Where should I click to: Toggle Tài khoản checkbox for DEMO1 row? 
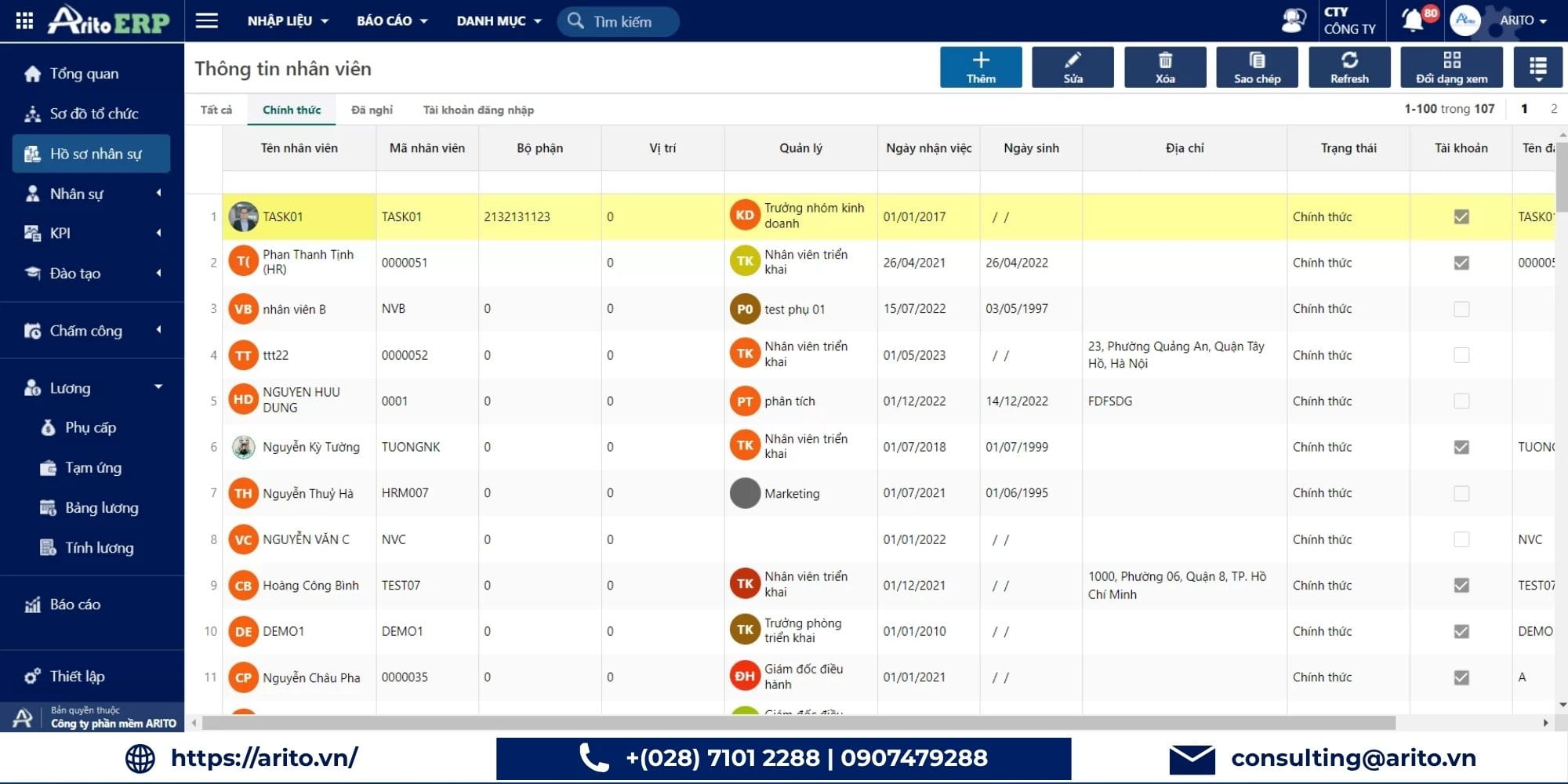pos(1461,631)
